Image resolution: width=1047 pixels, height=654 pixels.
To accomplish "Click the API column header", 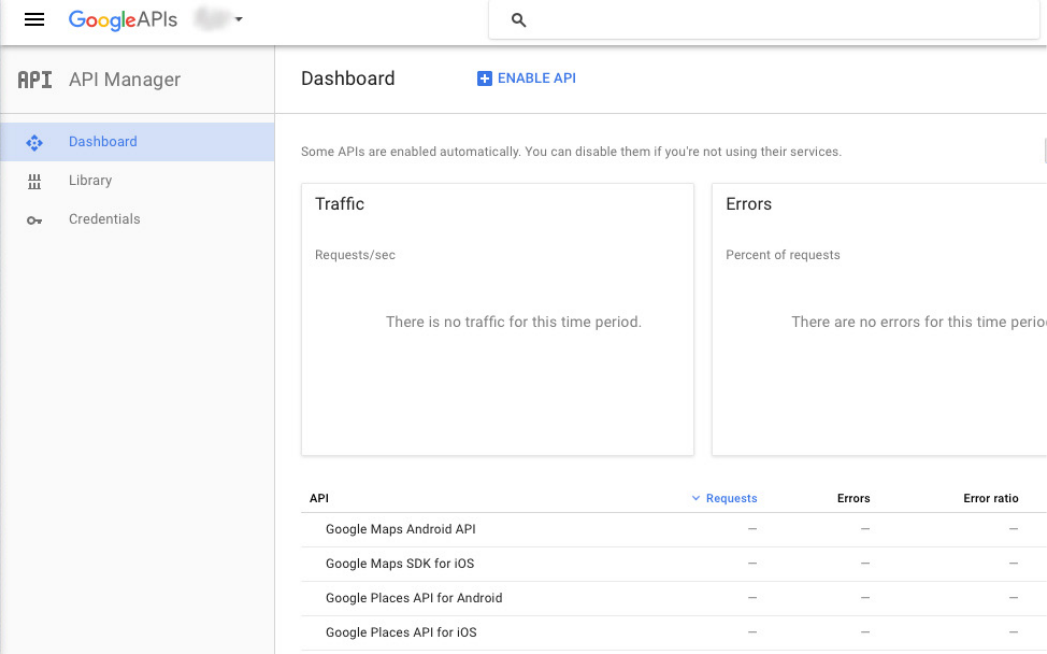I will coord(319,498).
